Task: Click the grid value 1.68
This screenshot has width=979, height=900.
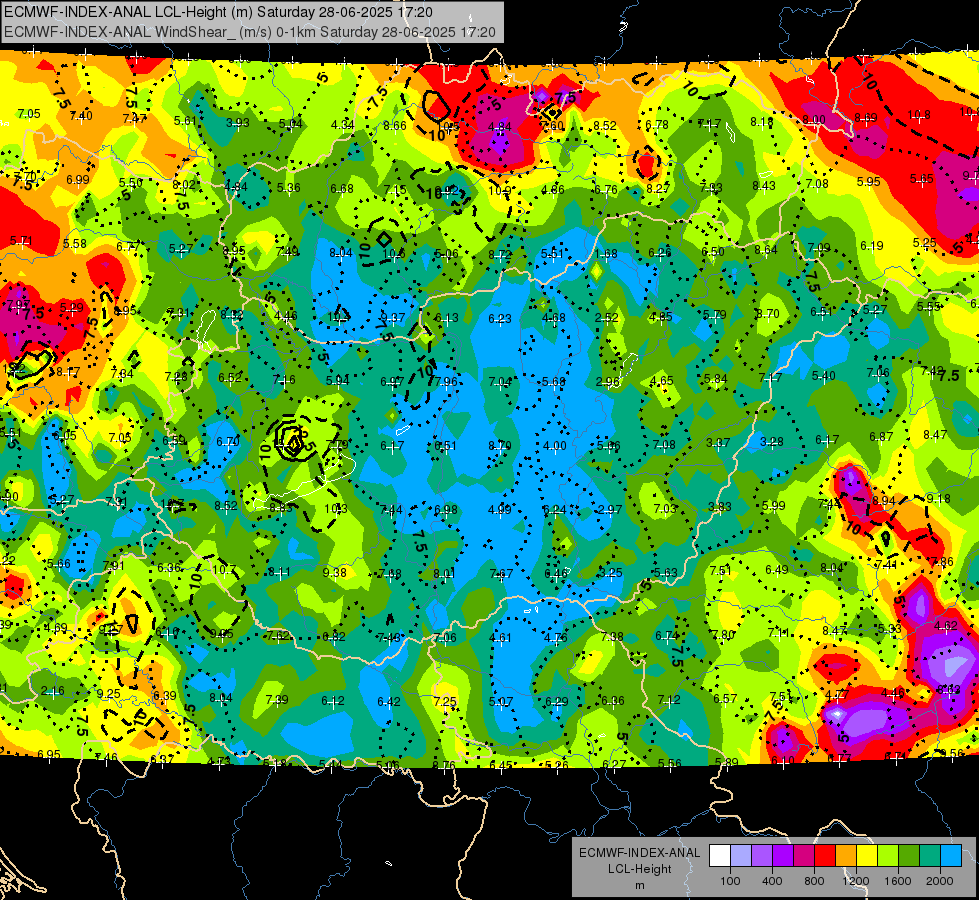Action: pyautogui.click(x=606, y=254)
